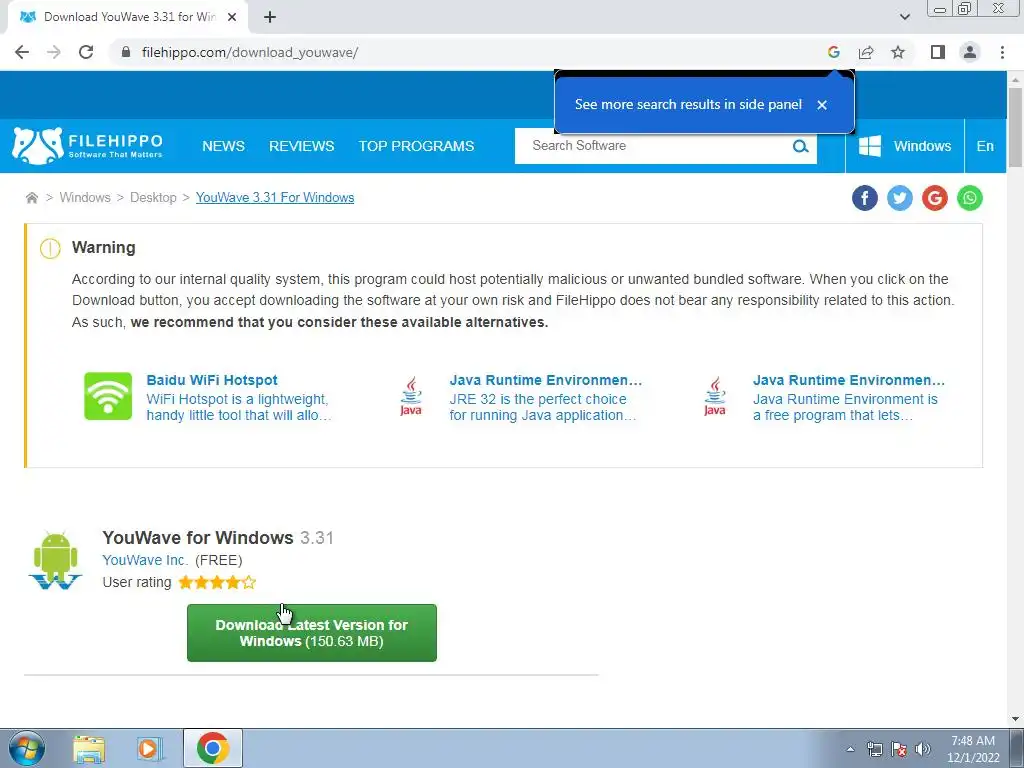Click the JRE 32 Java icon

411,396
